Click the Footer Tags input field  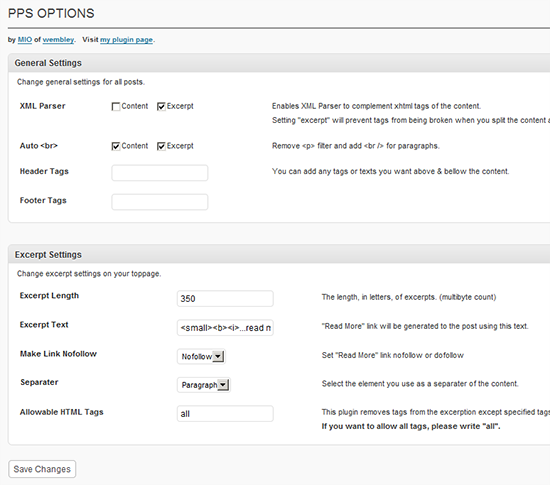click(160, 202)
